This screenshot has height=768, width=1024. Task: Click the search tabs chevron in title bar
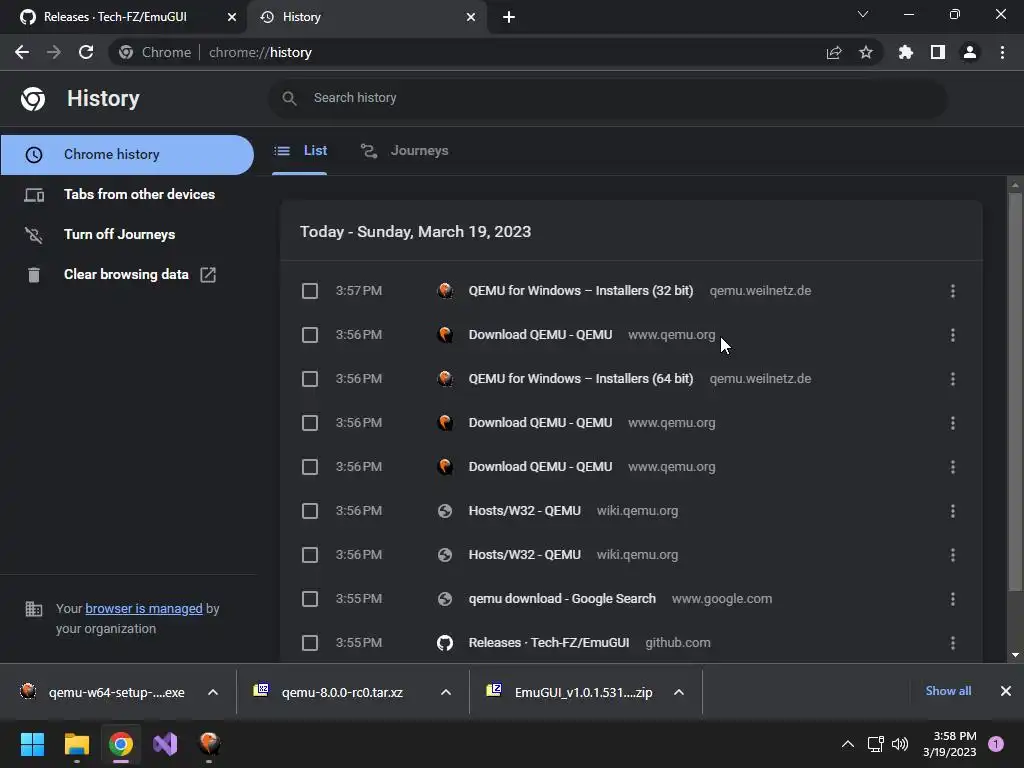pyautogui.click(x=863, y=14)
